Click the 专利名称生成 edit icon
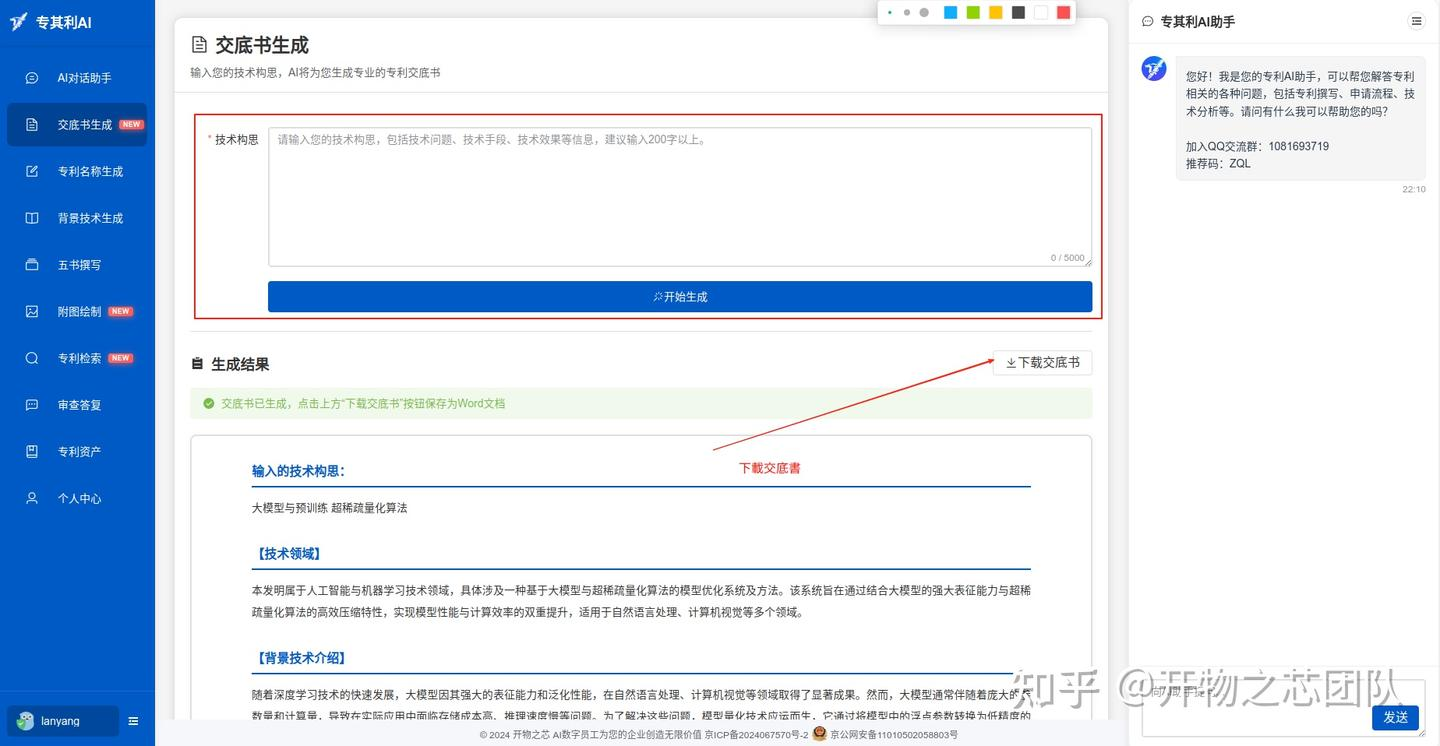This screenshot has width=1440, height=746. (x=32, y=171)
